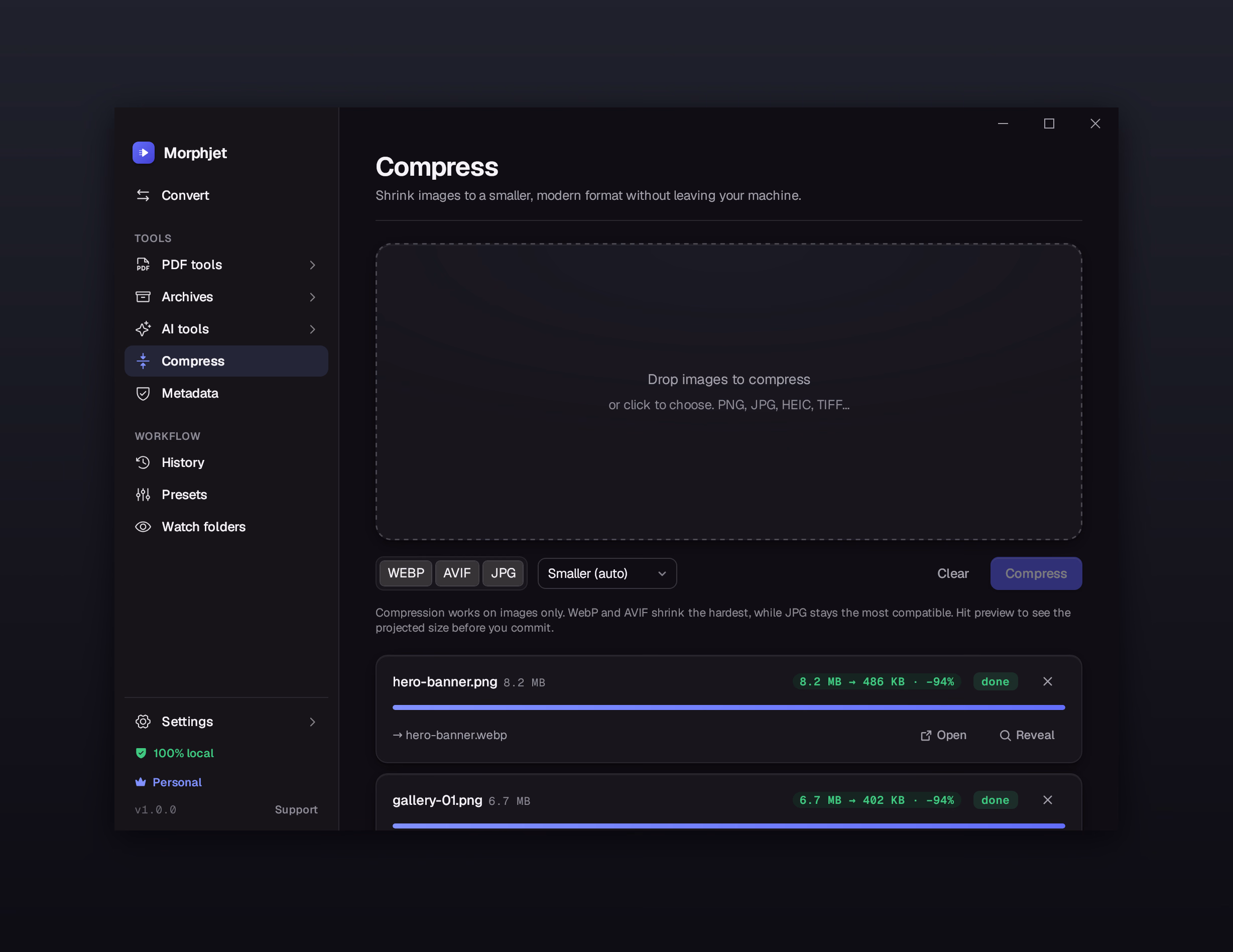
Task: Select Compress in the sidebar
Action: tap(226, 361)
